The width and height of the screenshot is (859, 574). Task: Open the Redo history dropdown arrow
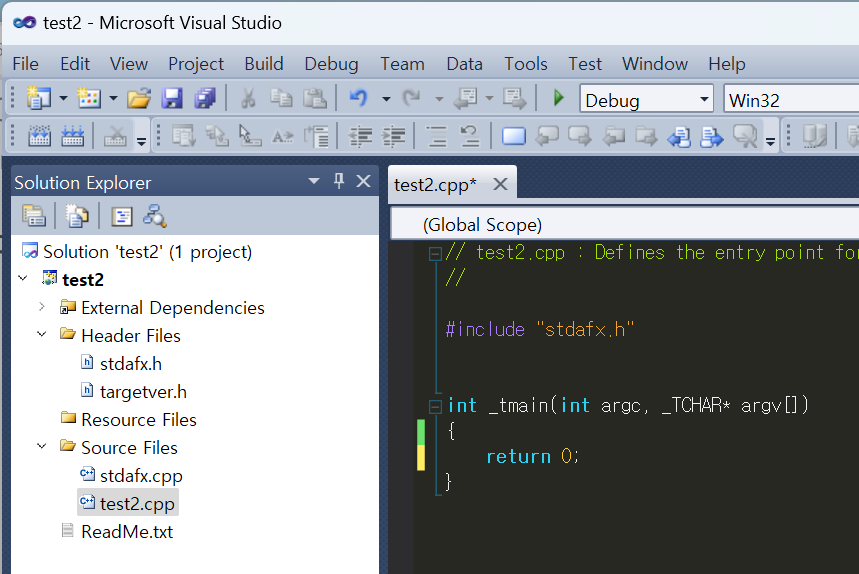click(439, 99)
